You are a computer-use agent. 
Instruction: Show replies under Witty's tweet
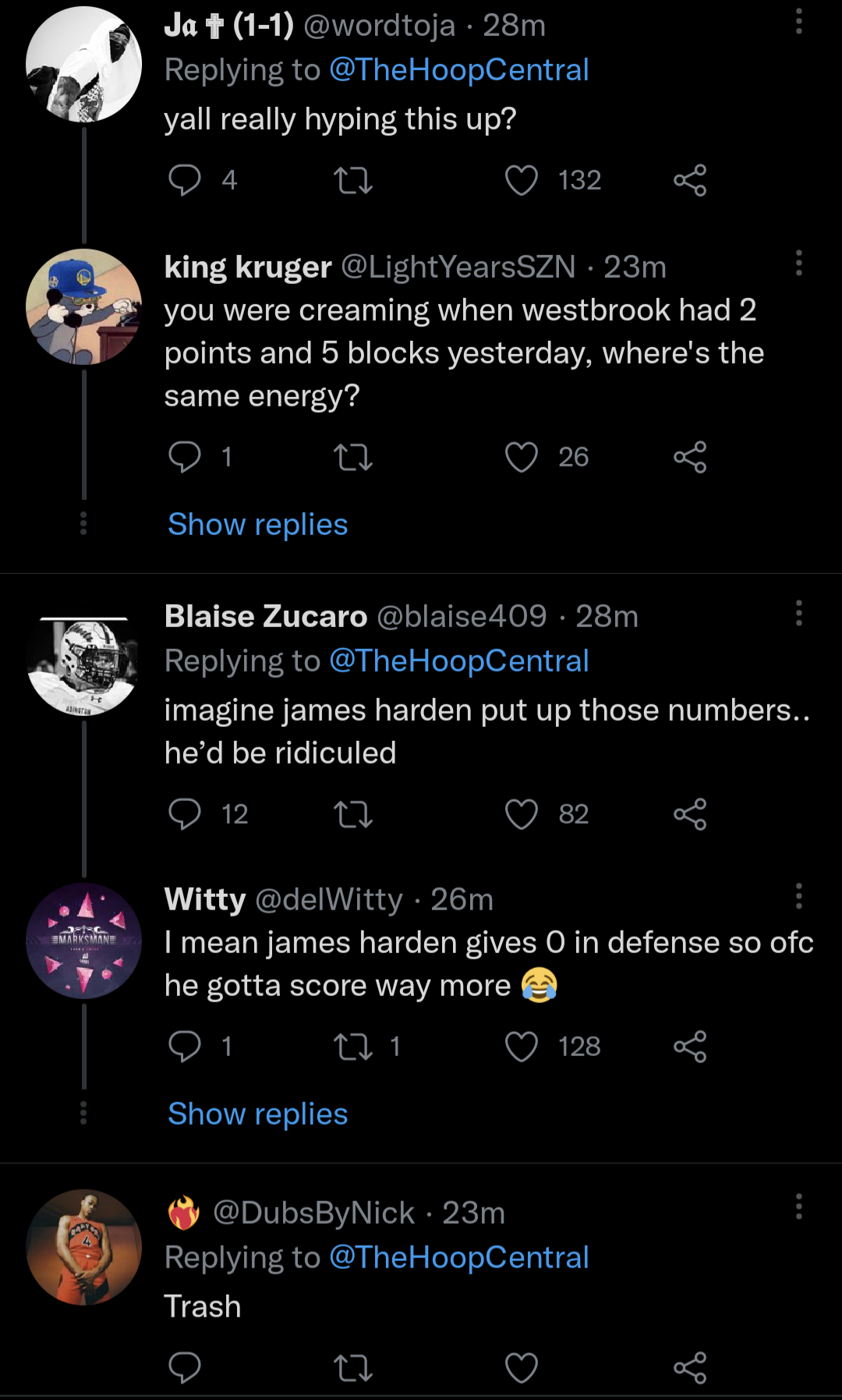coord(256,1114)
